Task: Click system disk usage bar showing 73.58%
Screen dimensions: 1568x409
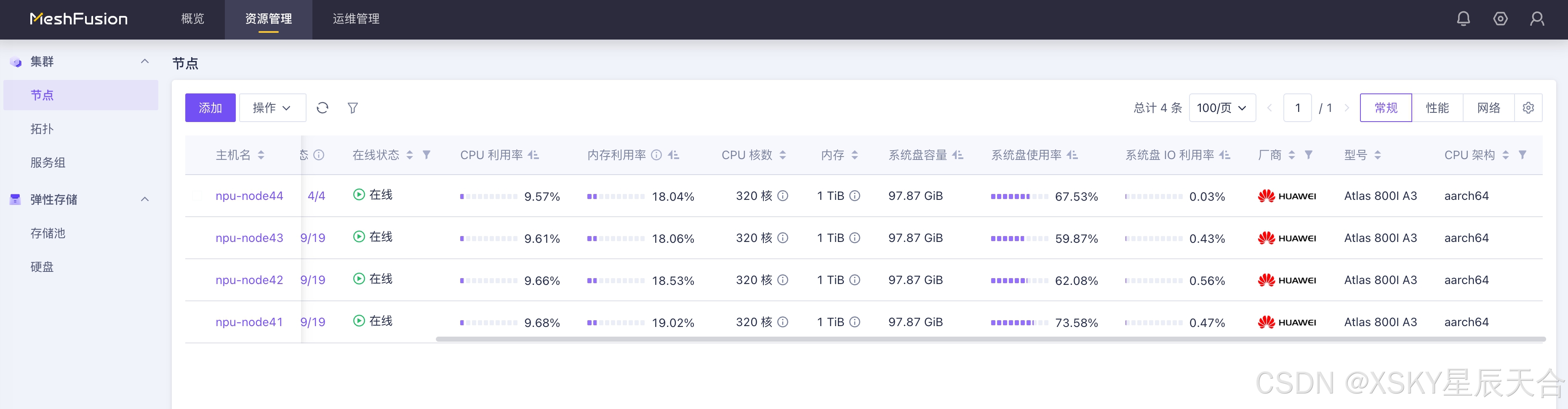Action: click(x=1019, y=323)
